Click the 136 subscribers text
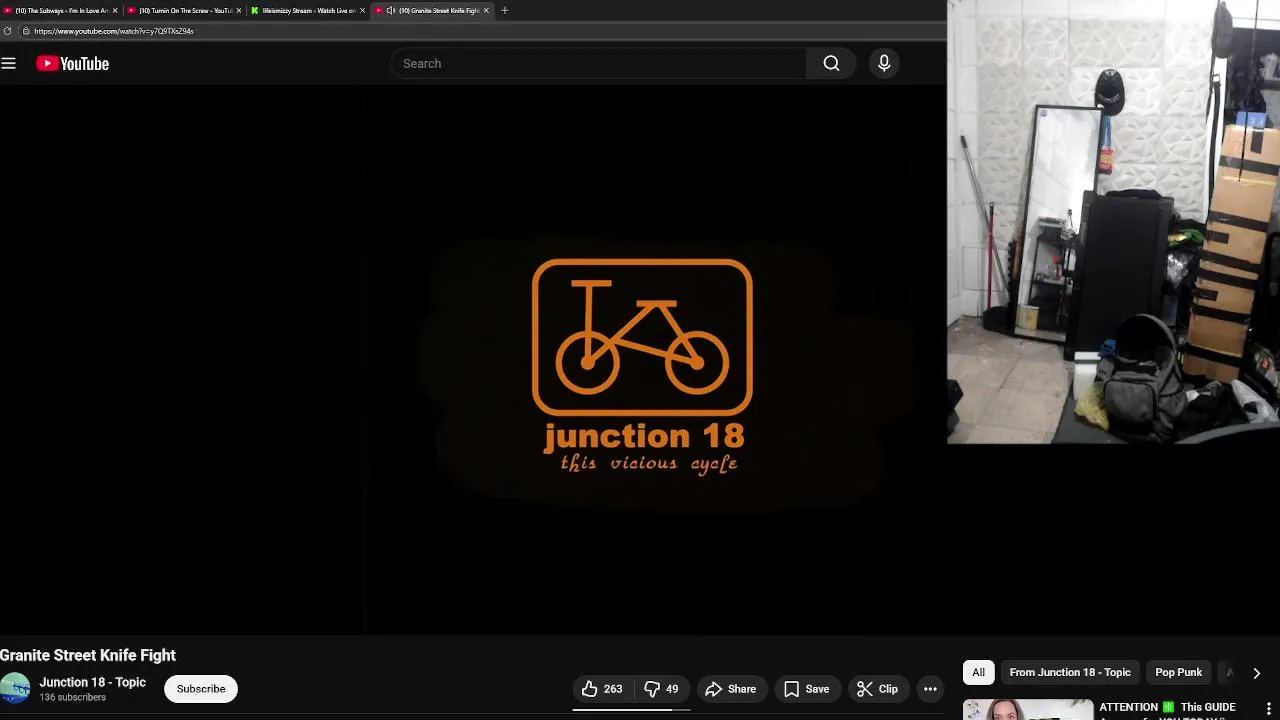 [x=72, y=697]
